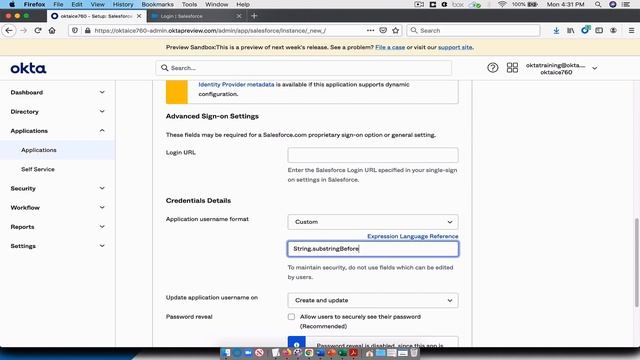
Task: Click the page vertical scrollbar thumb
Action: click(x=636, y=262)
